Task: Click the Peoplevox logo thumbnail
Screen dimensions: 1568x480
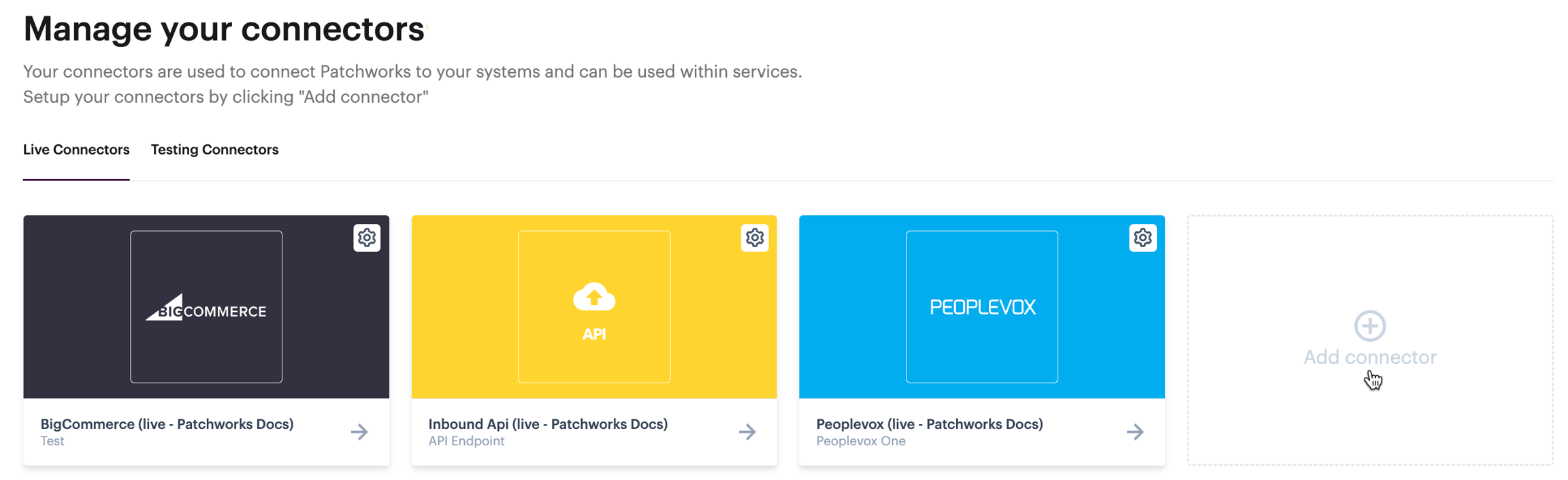Action: pyautogui.click(x=981, y=307)
